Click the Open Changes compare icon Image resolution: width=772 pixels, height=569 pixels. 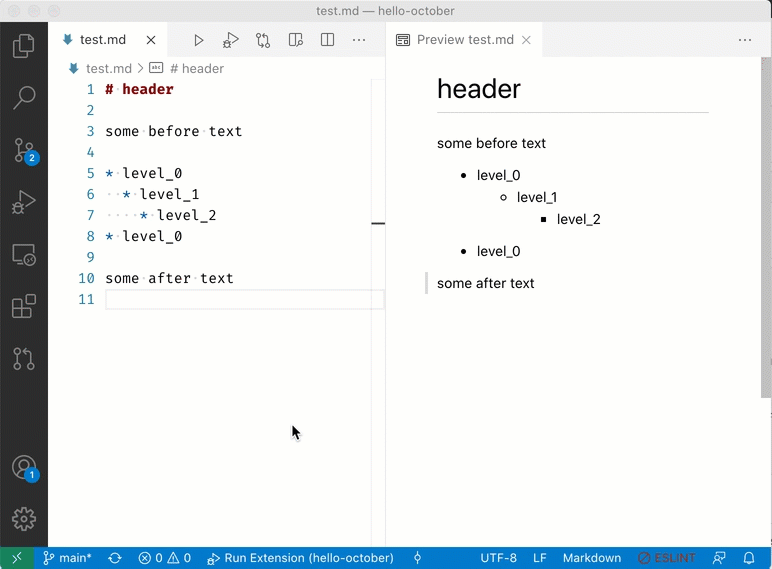263,40
